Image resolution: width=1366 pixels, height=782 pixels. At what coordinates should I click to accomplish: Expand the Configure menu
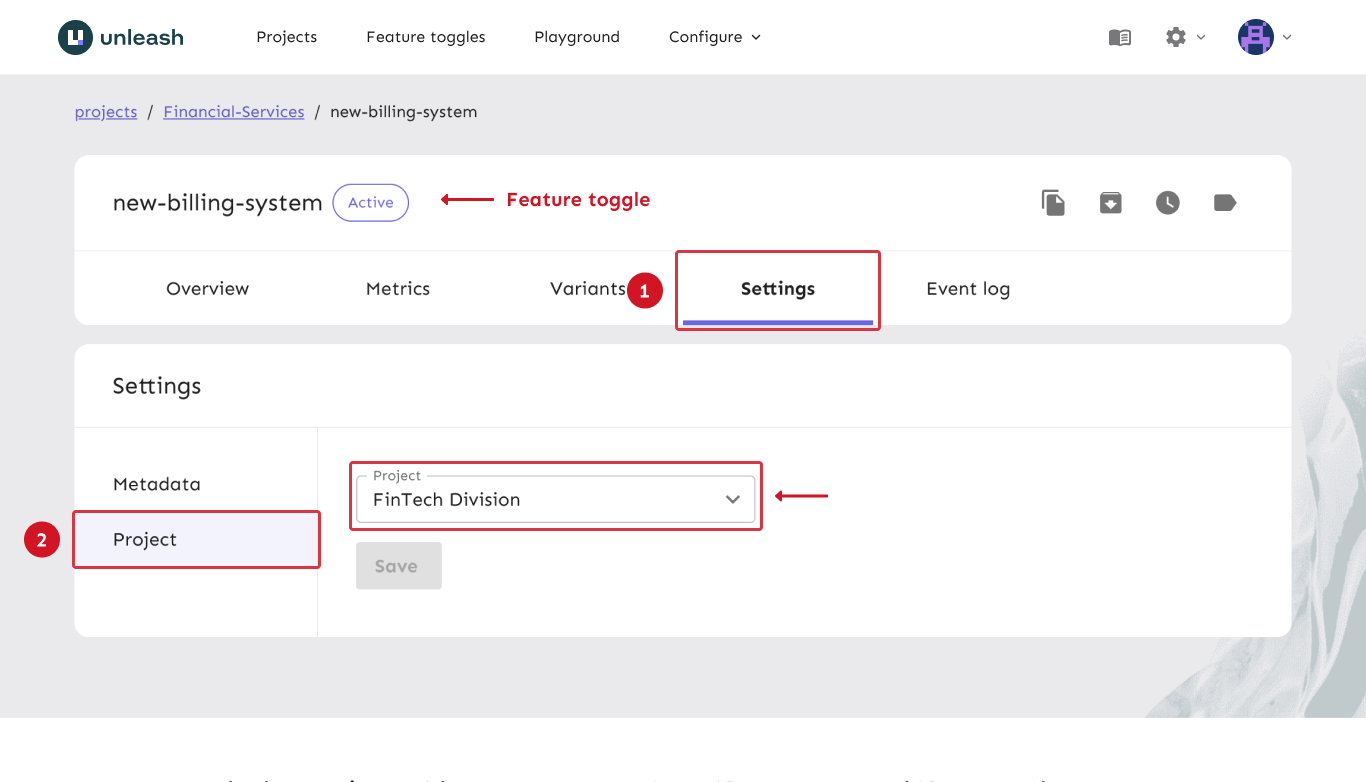pyautogui.click(x=714, y=37)
